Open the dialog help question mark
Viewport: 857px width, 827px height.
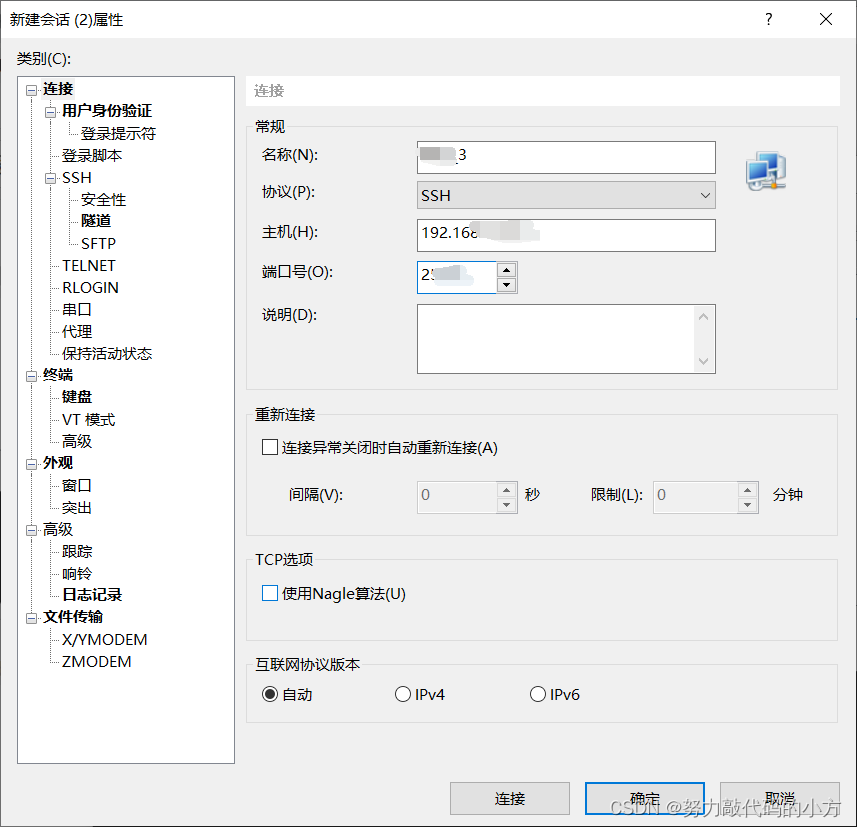click(768, 19)
